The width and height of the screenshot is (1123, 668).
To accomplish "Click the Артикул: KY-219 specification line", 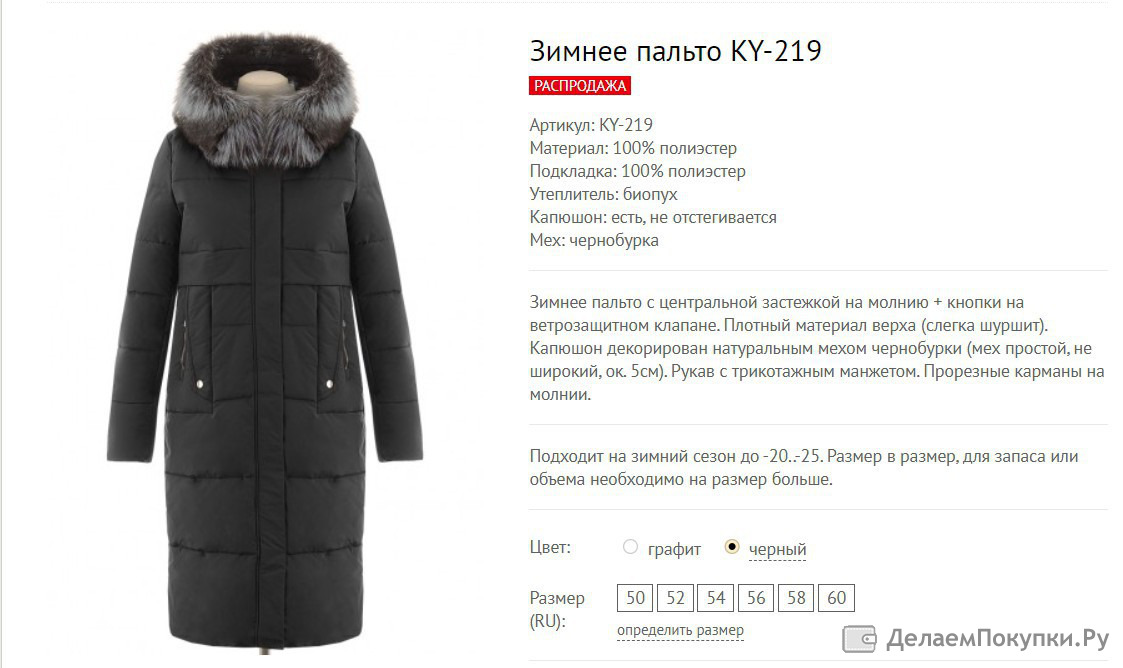I will click(x=591, y=125).
